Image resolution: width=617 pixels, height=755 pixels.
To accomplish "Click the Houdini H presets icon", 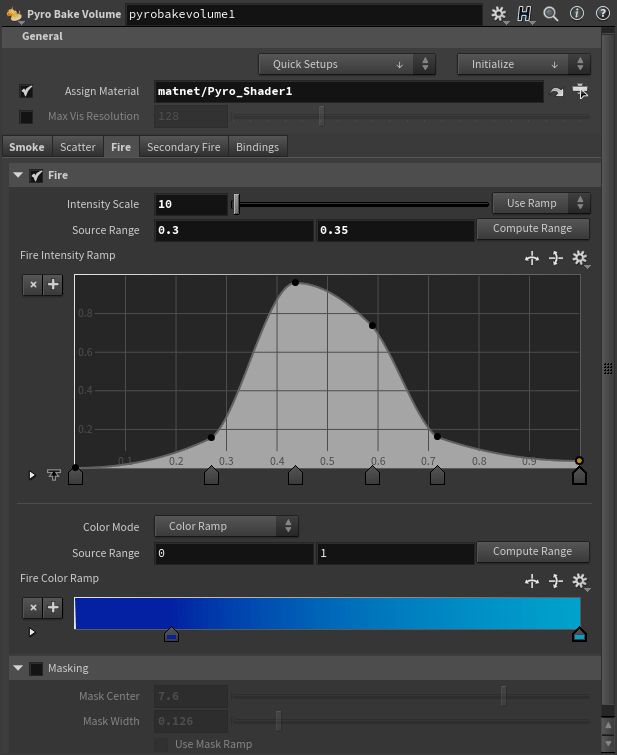I will coord(525,14).
